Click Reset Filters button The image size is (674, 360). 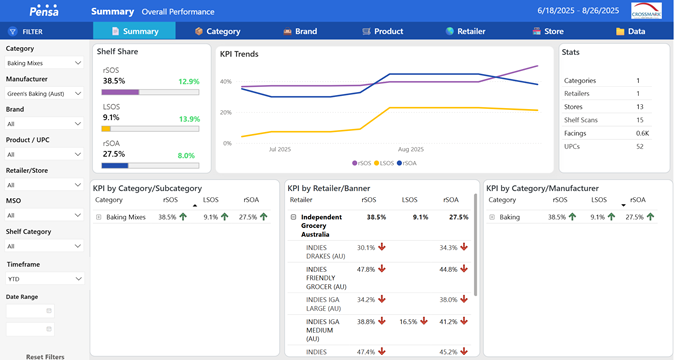click(45, 357)
